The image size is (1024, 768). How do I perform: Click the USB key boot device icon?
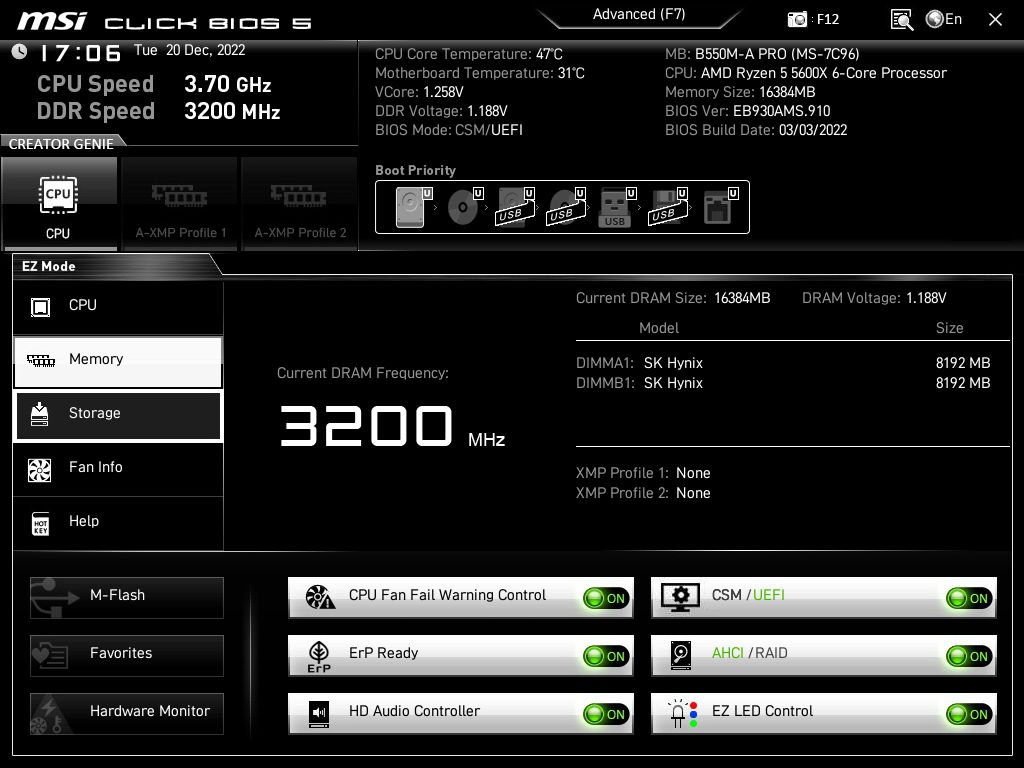pos(616,207)
